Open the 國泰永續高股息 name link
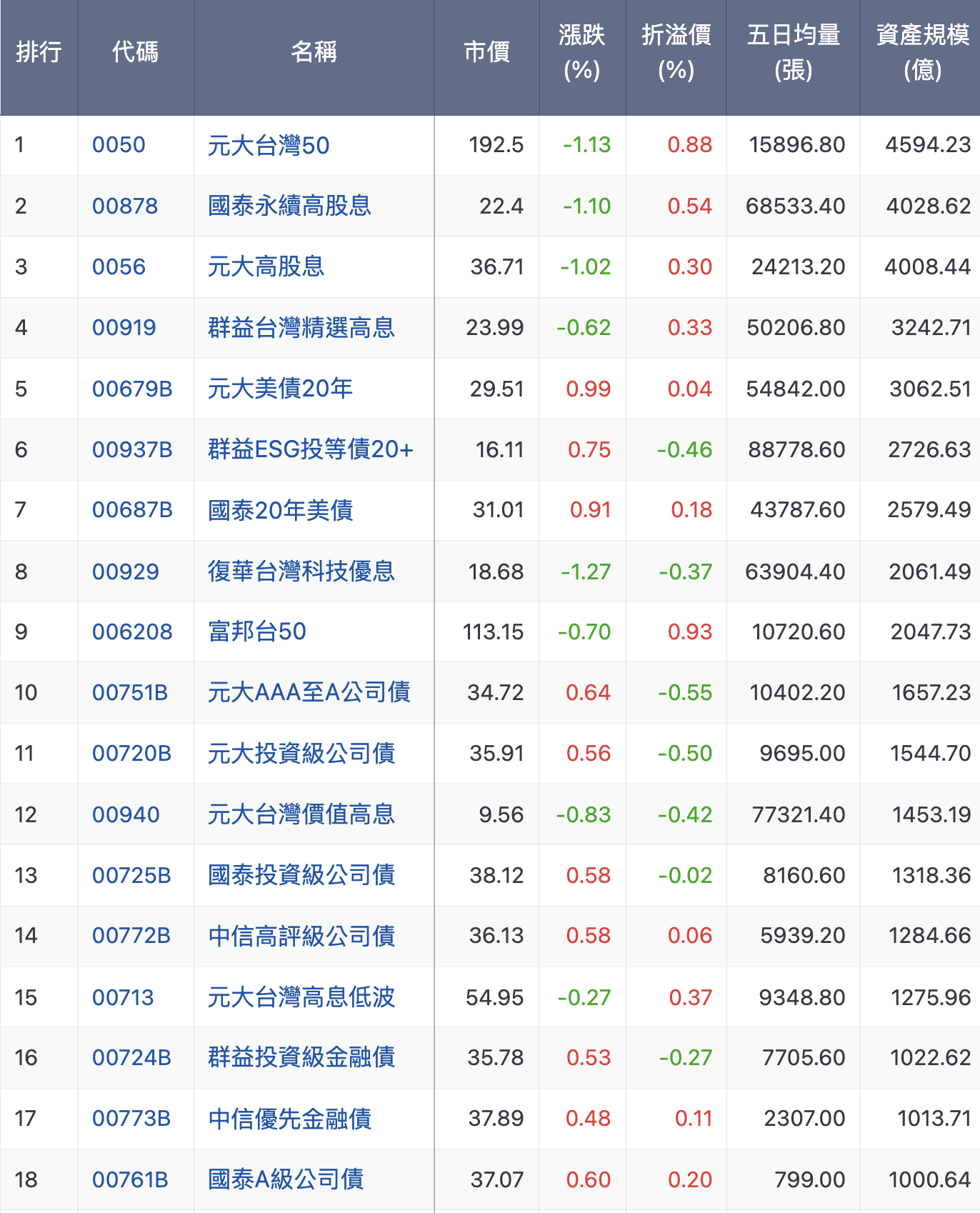The height and width of the screenshot is (1213, 980). pyautogui.click(x=289, y=206)
